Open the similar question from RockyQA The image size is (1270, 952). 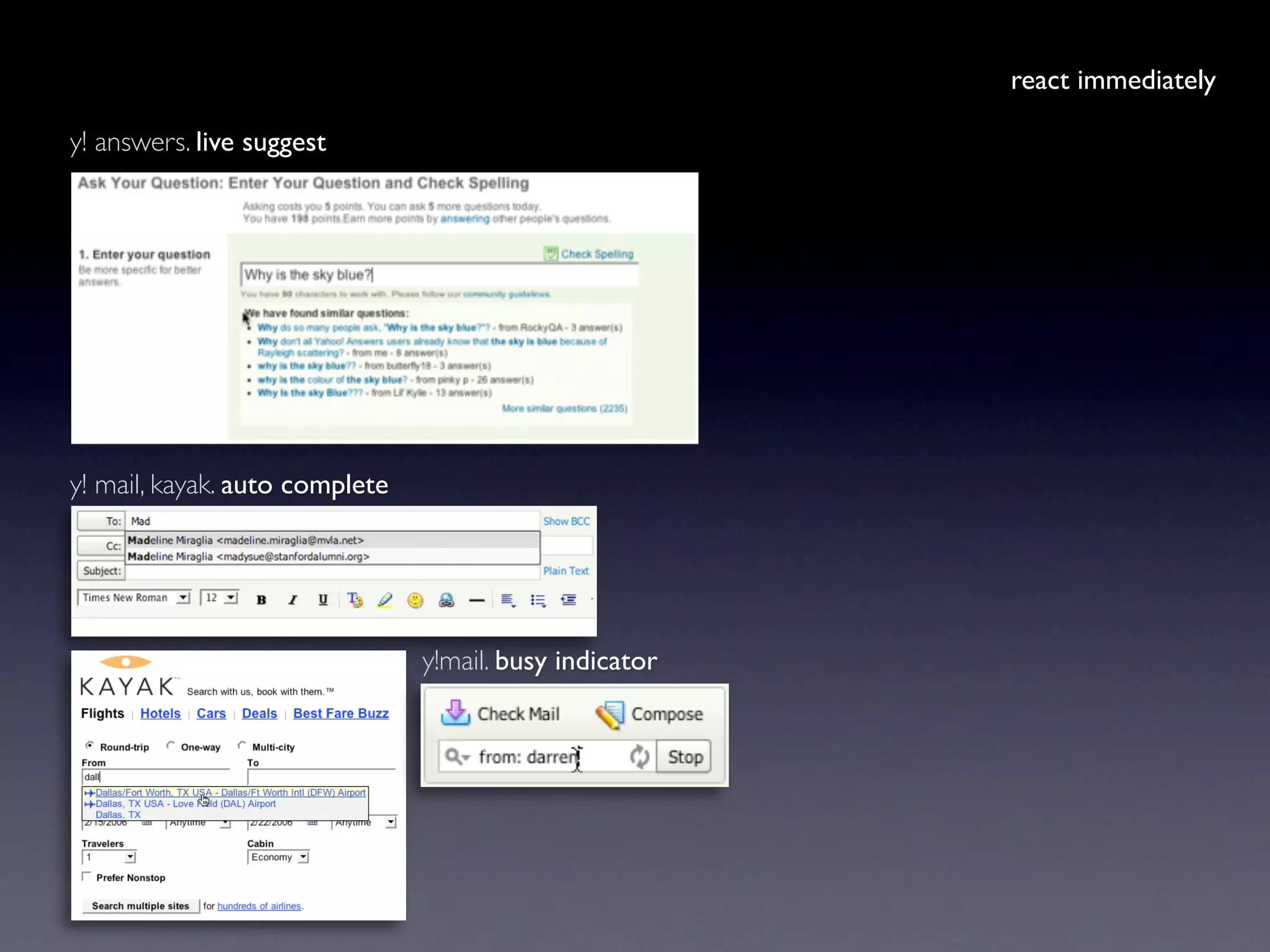pos(374,327)
